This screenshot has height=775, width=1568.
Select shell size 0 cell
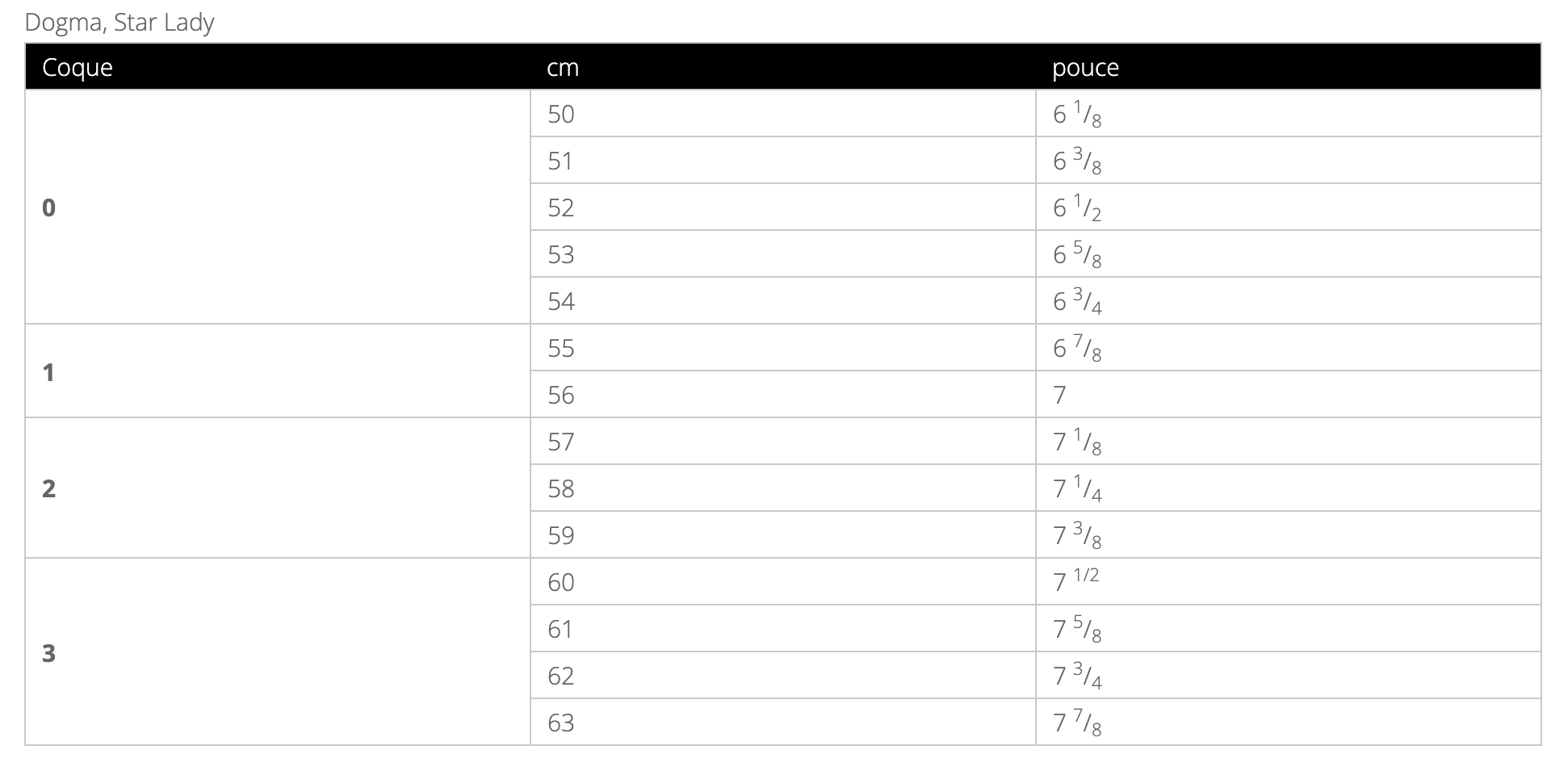click(x=49, y=207)
